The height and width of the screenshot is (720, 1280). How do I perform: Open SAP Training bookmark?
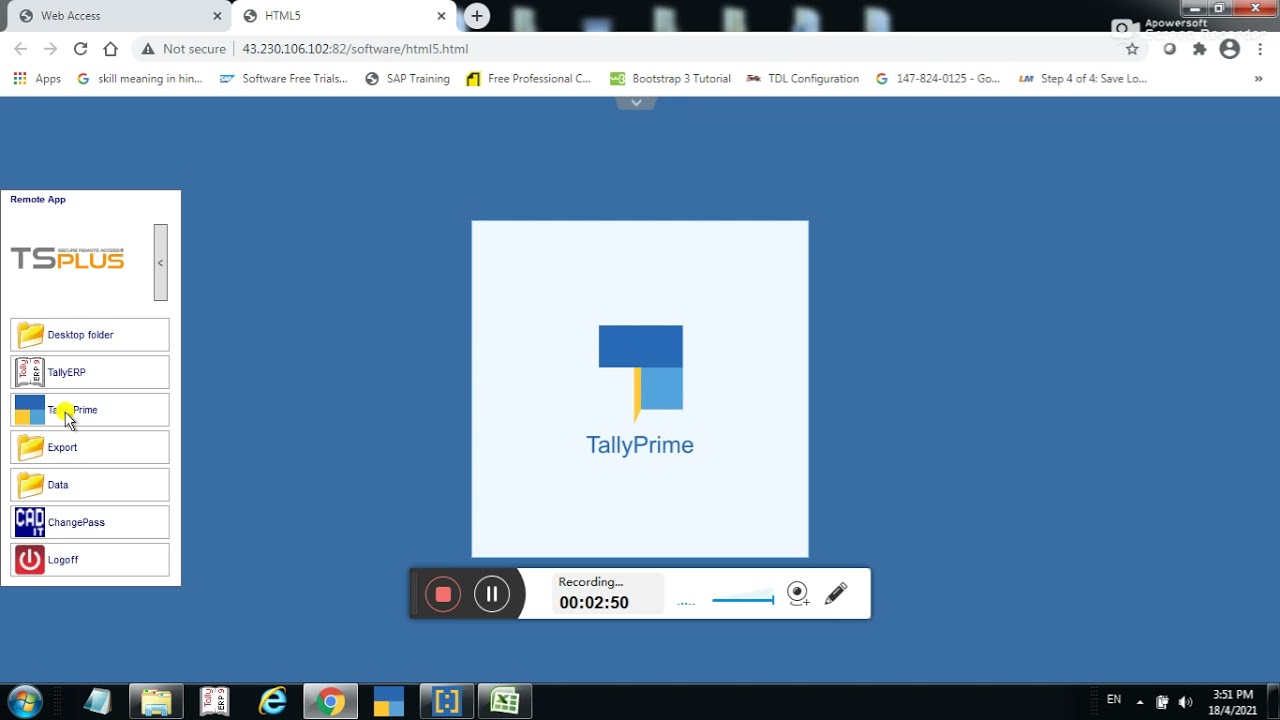[407, 79]
